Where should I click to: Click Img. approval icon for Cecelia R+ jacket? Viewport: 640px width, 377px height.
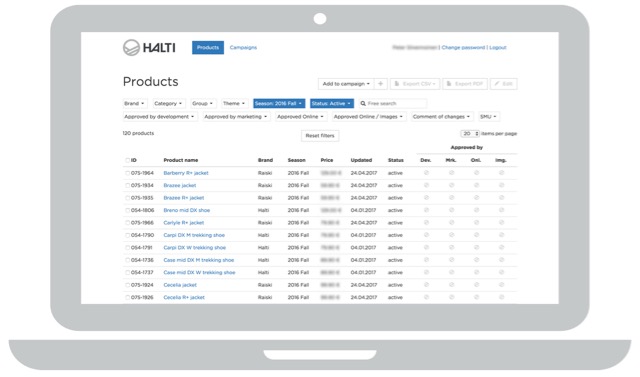click(502, 297)
